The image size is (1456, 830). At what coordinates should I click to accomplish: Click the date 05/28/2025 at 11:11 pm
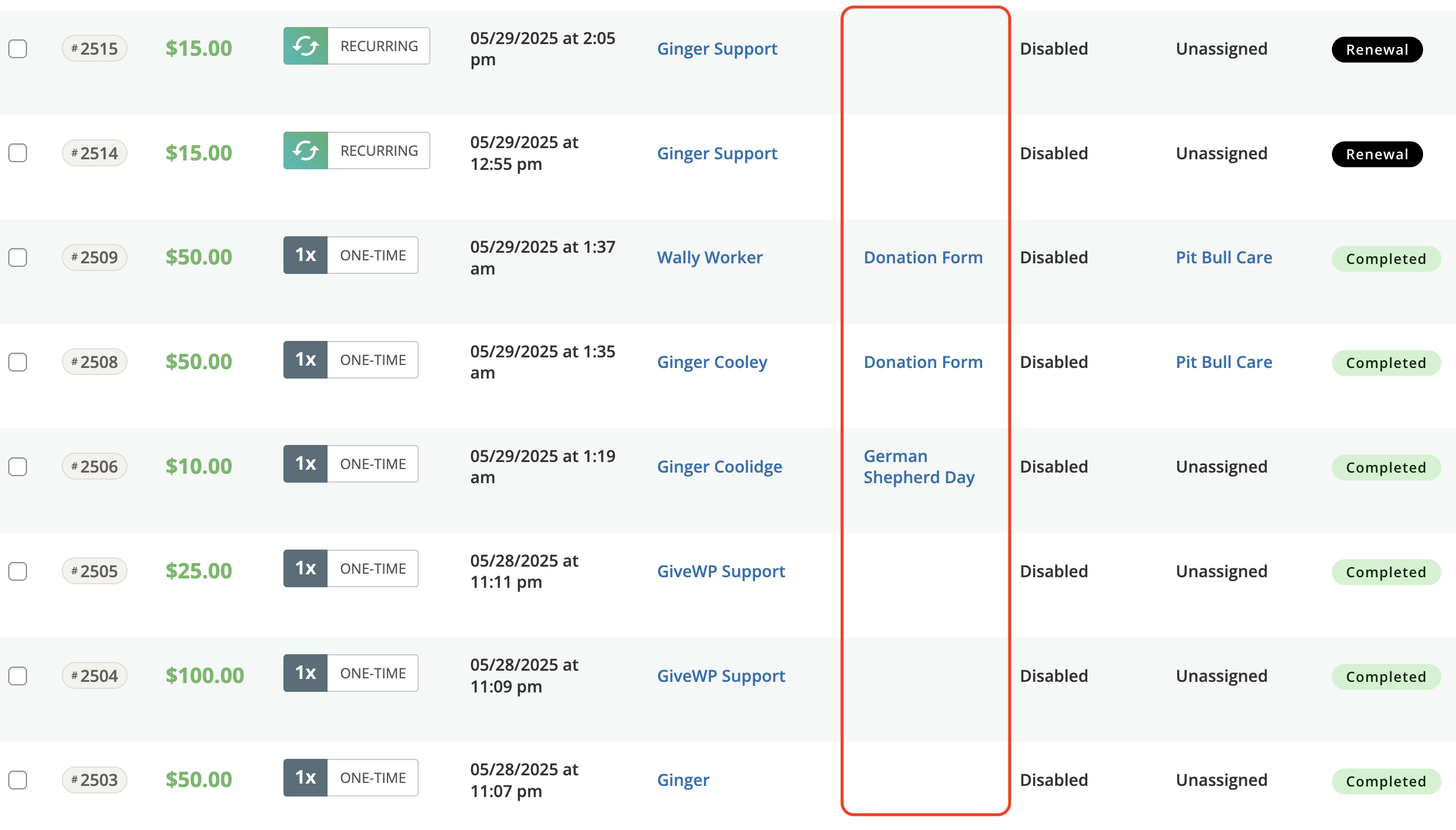pos(525,571)
